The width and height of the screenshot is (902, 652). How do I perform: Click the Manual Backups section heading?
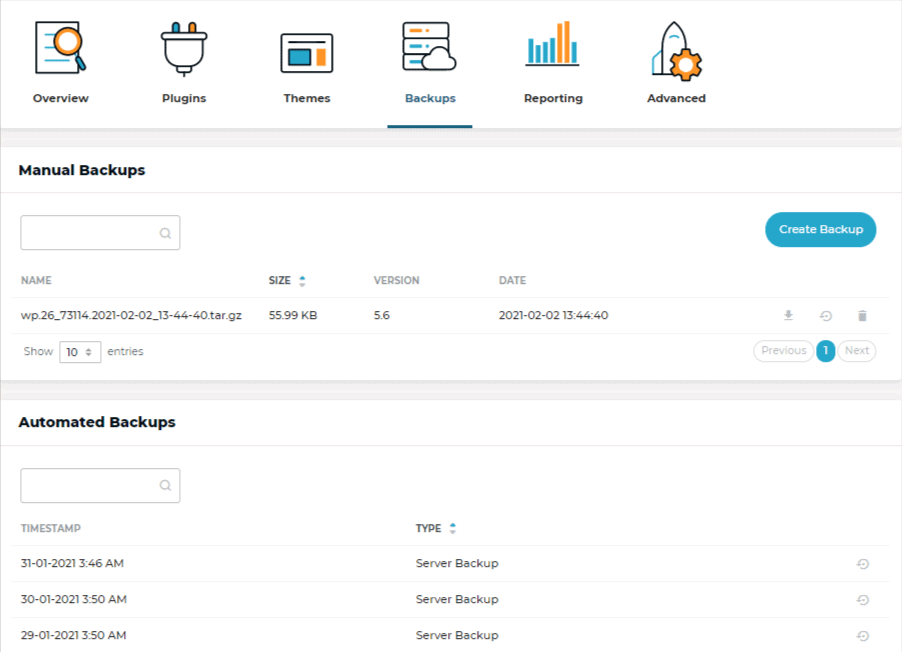[x=82, y=170]
